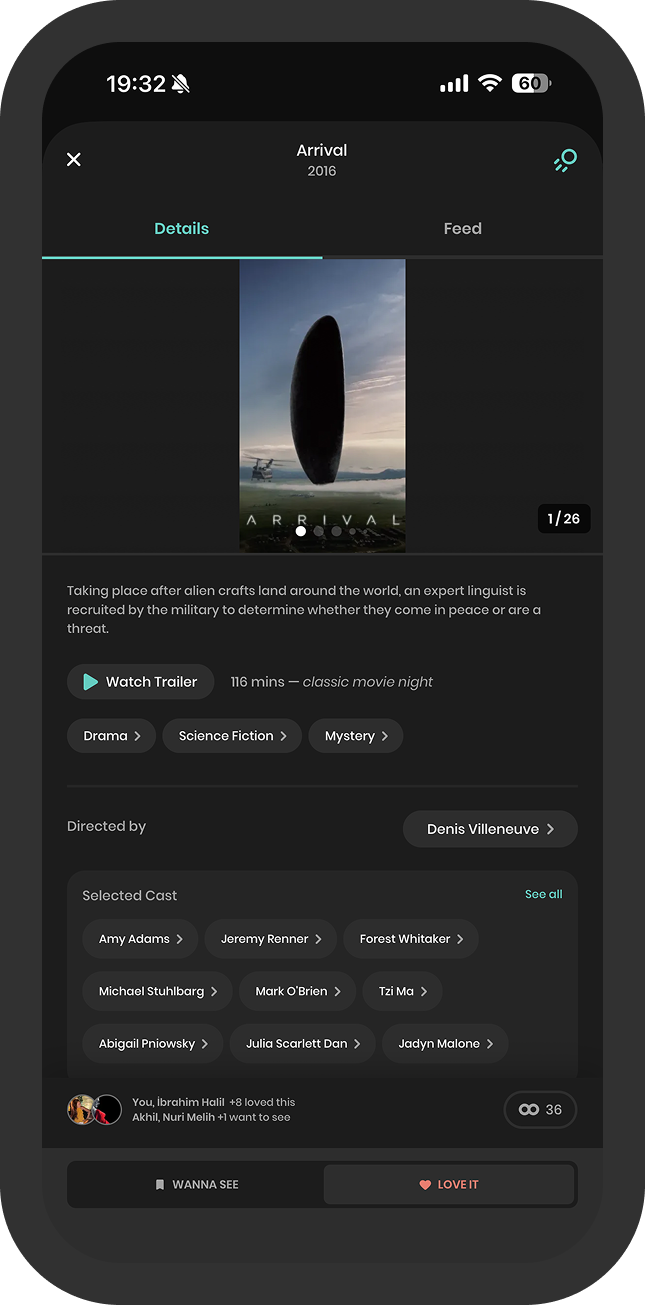
Task: Open Jadyn Malone cast chip
Action: coord(445,1043)
